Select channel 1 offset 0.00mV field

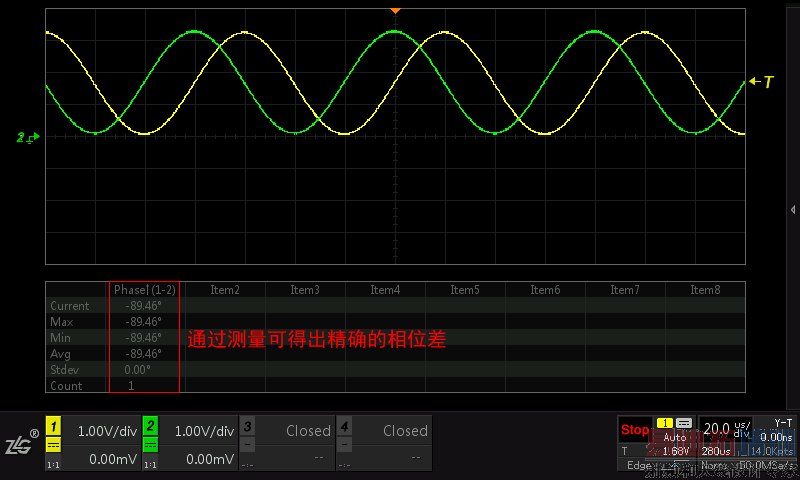[x=113, y=460]
